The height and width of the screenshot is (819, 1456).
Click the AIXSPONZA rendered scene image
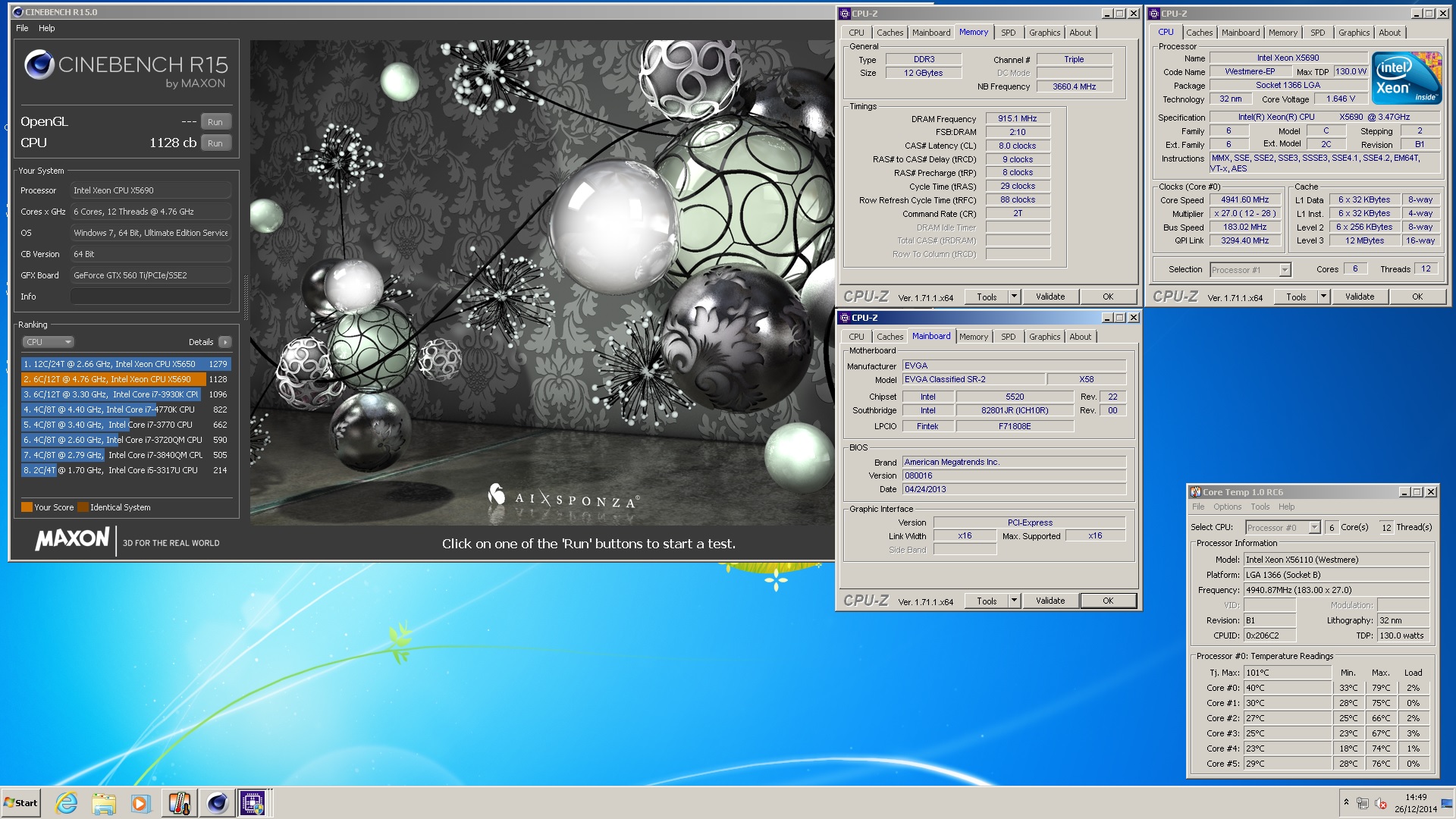pyautogui.click(x=542, y=282)
